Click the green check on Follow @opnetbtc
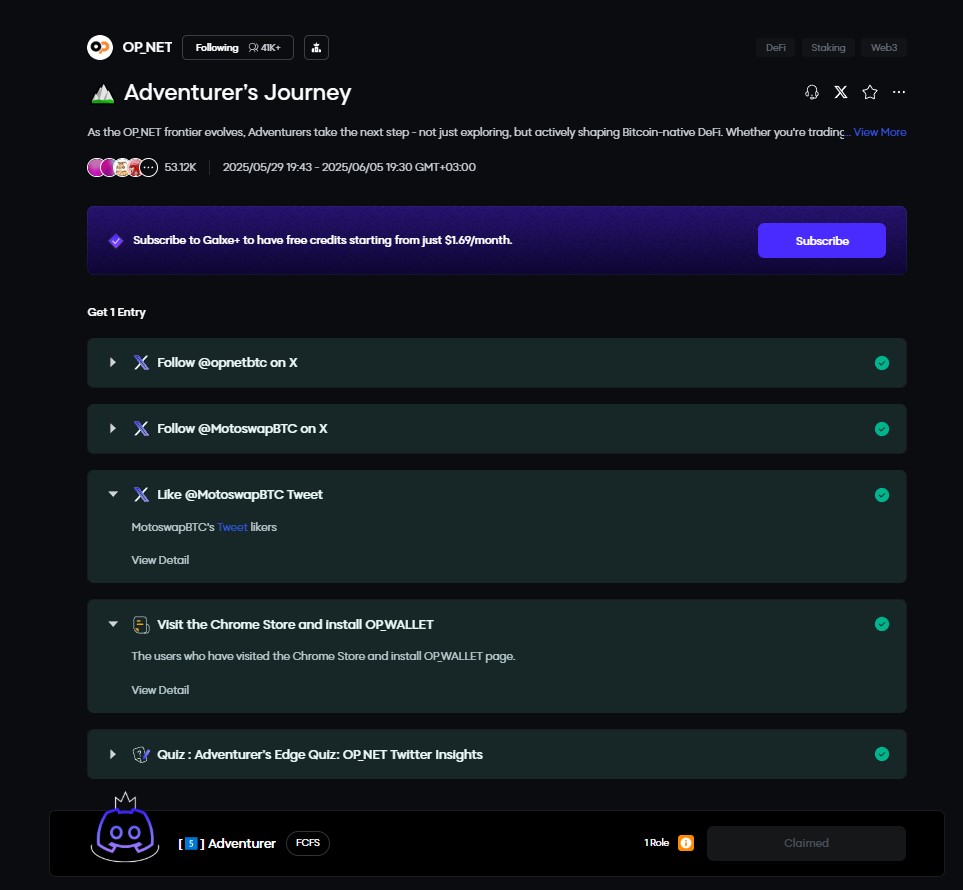 coord(881,363)
